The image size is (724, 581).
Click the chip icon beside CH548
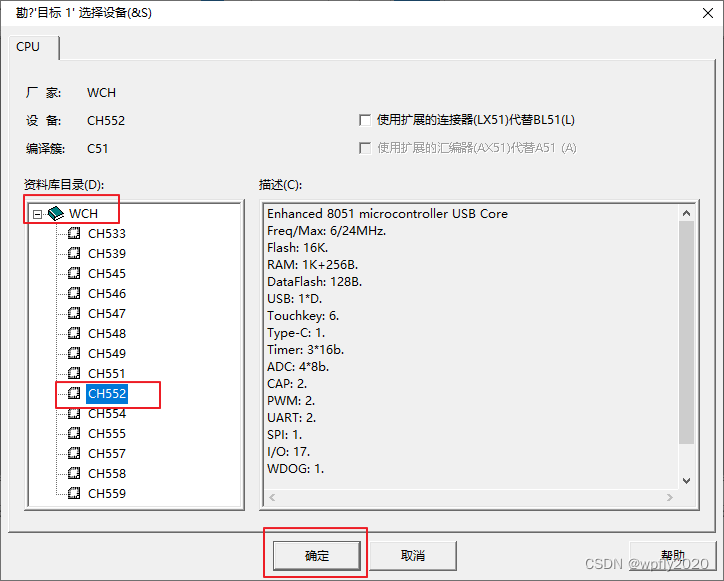(74, 333)
